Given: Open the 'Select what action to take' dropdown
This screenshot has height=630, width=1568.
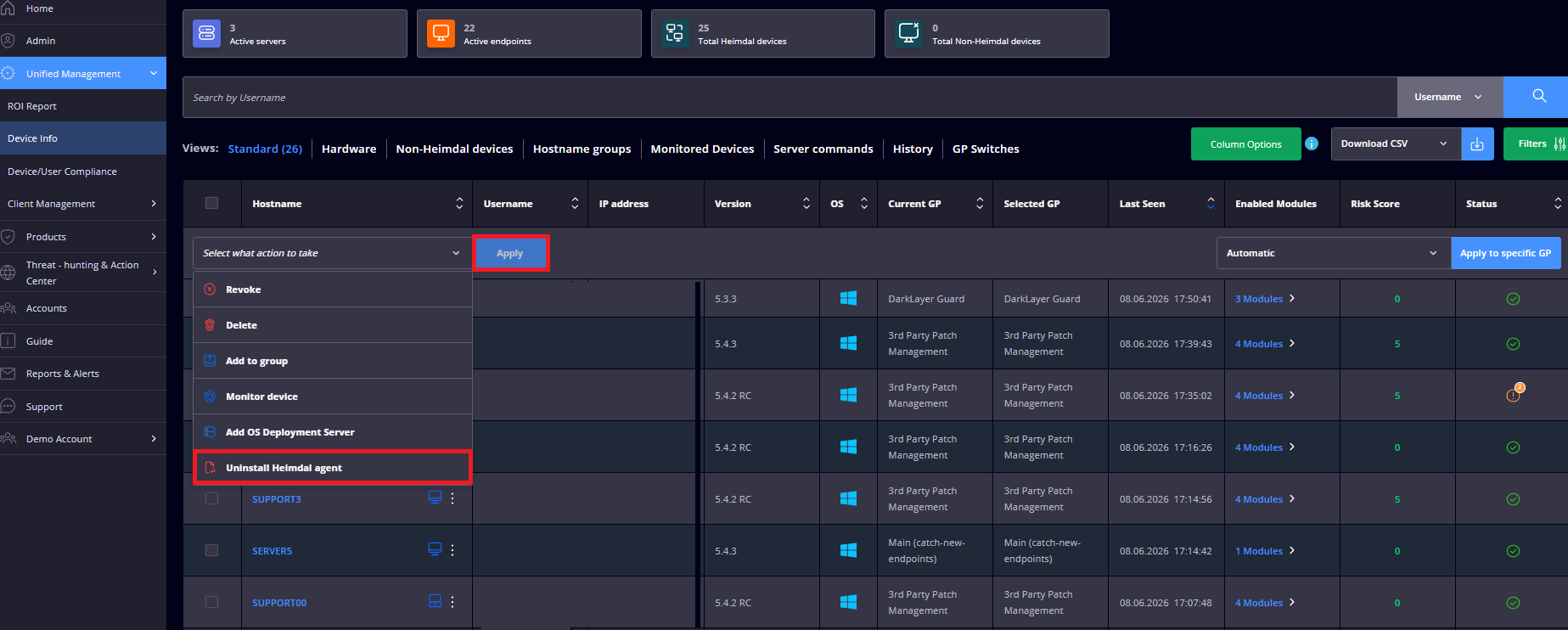Looking at the screenshot, I should tap(332, 253).
